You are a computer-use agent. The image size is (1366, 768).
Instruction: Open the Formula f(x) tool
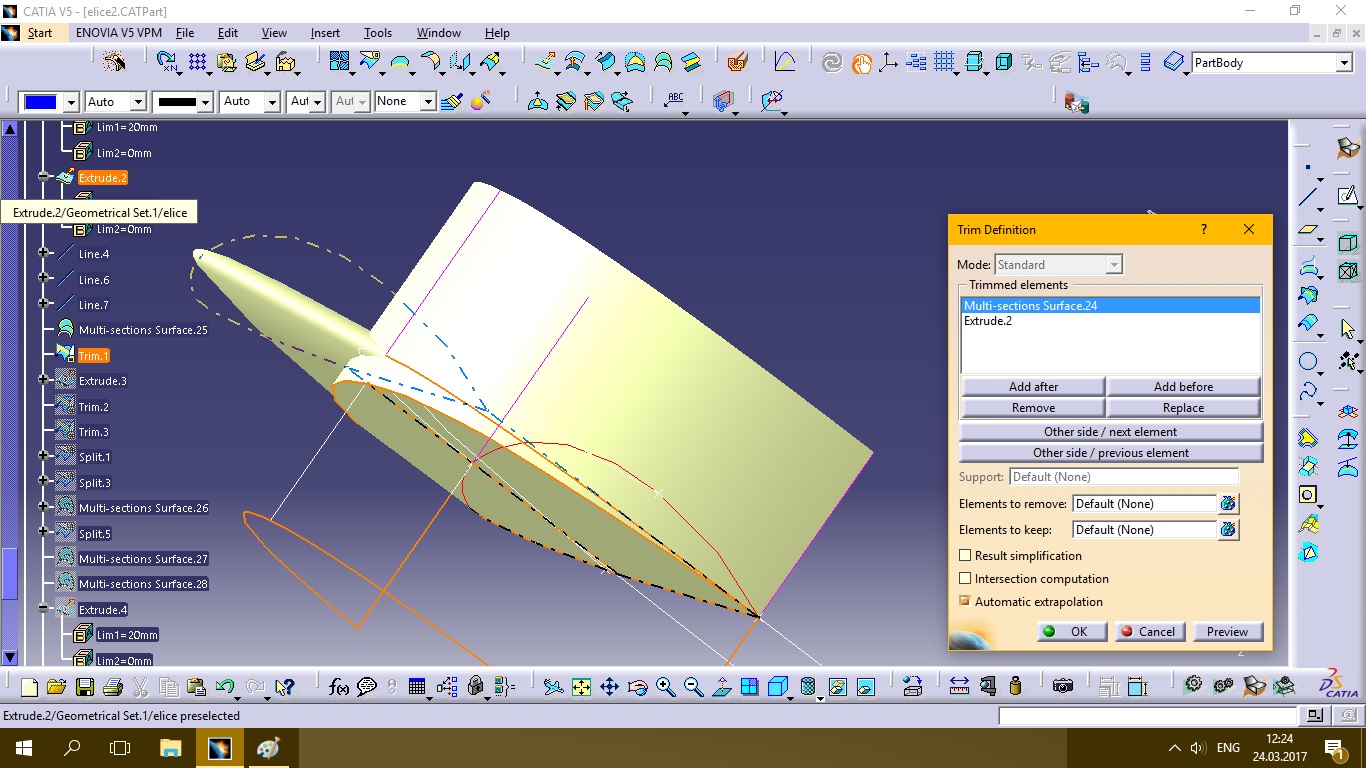pyautogui.click(x=339, y=687)
